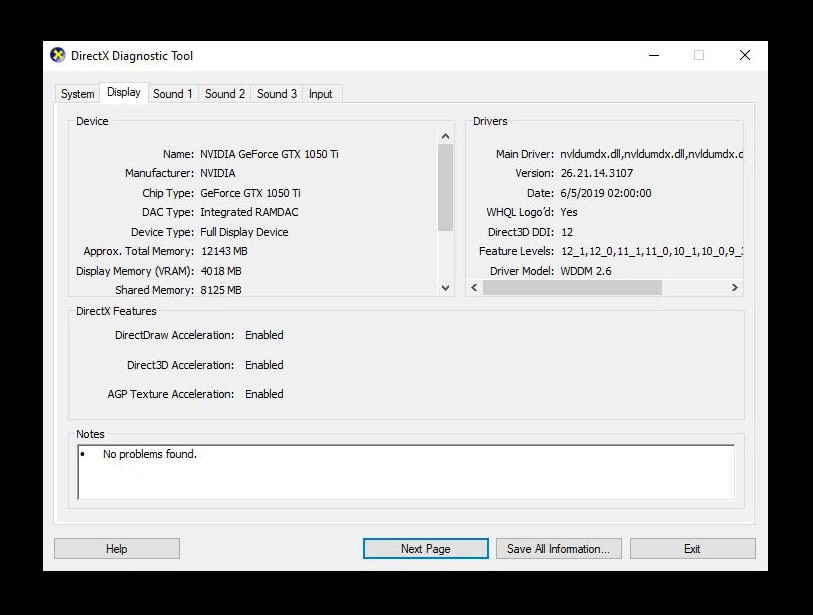Open the Sound 2 tab

point(225,94)
